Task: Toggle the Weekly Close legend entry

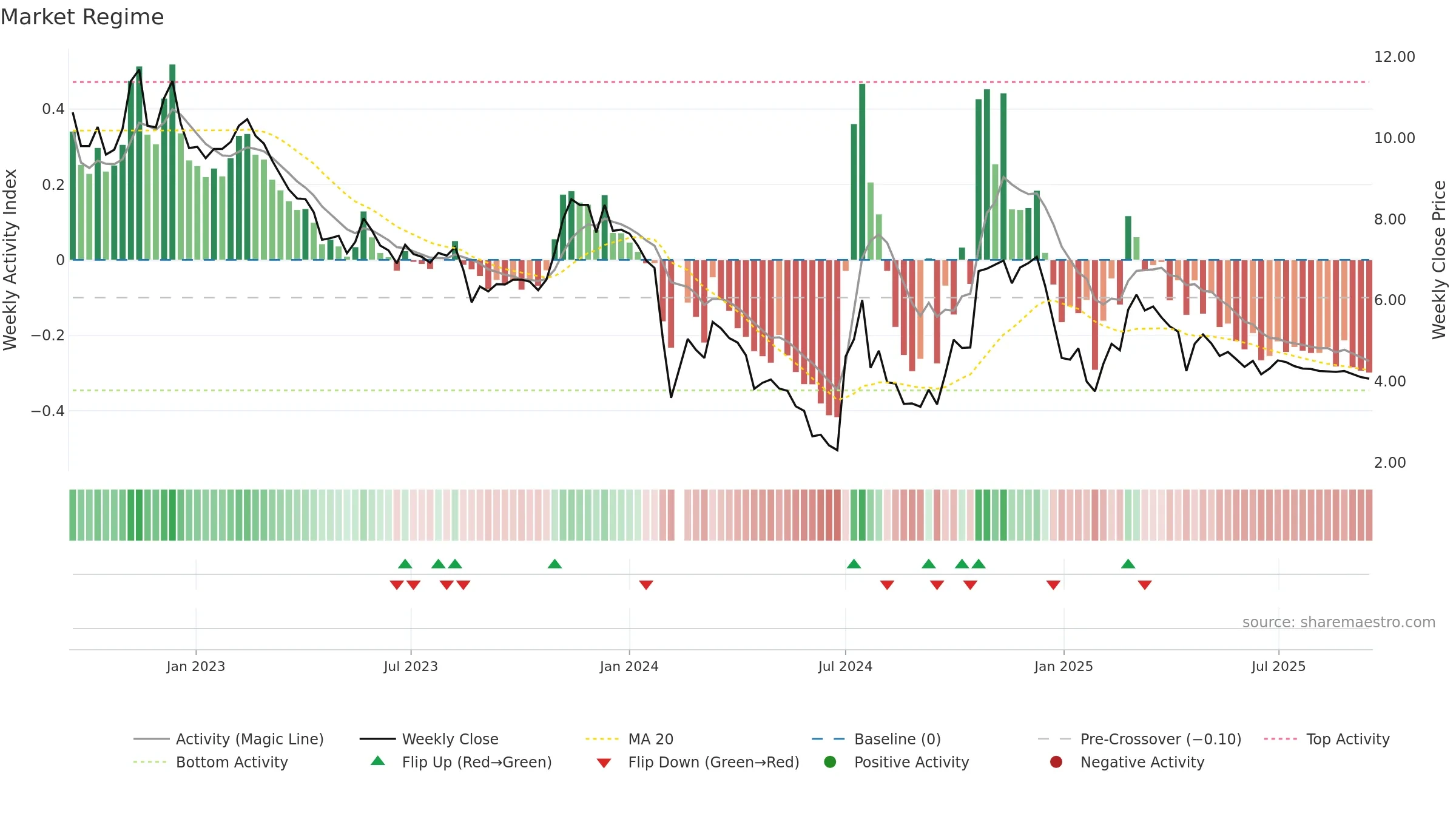Action: point(429,739)
